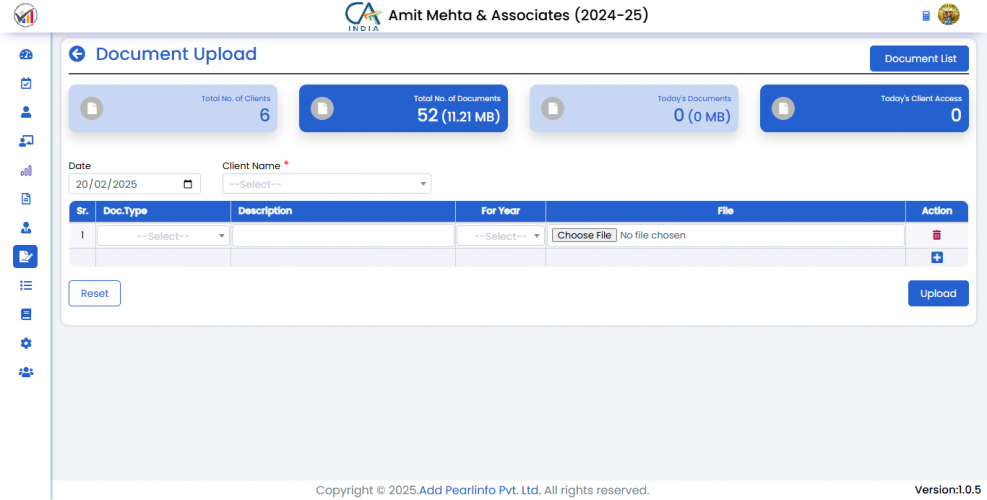Open the single user icon in sidebar

[x=26, y=112]
